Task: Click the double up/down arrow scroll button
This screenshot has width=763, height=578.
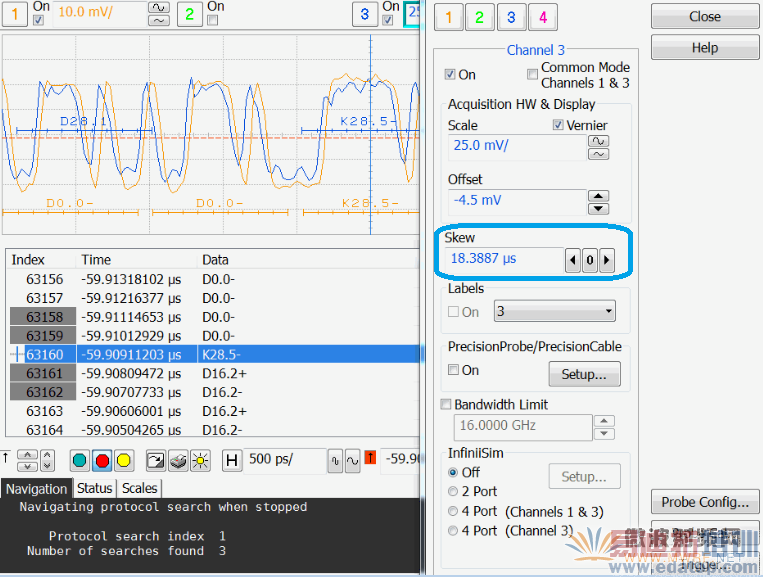Action: (x=47, y=460)
